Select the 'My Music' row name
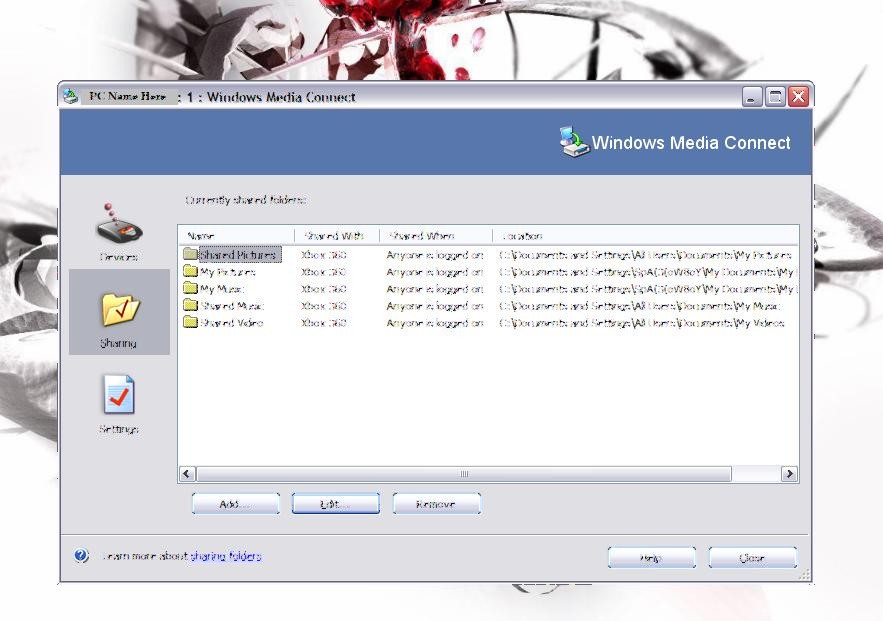The height and width of the screenshot is (621, 883). click(x=222, y=289)
